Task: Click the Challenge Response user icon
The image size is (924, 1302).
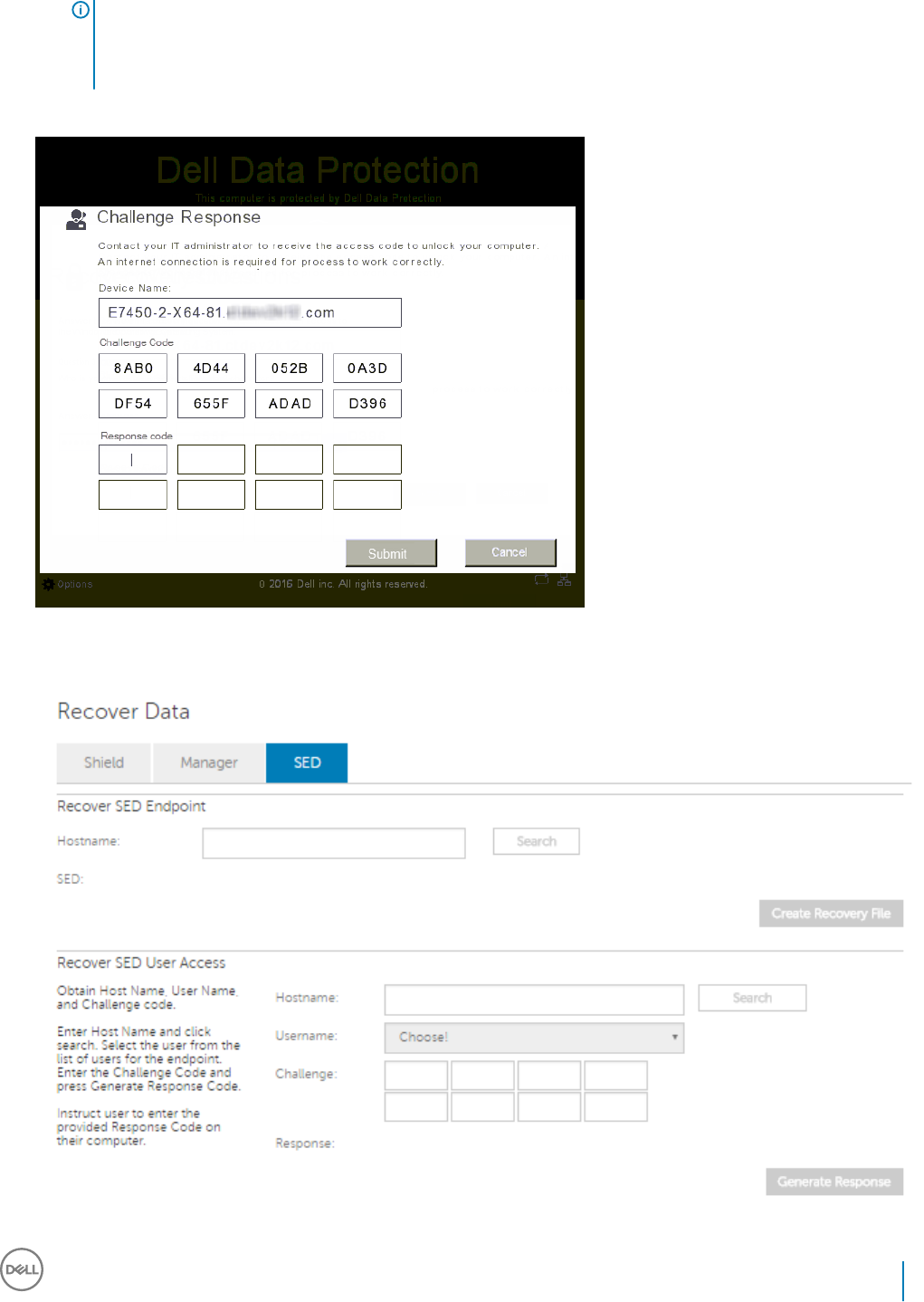Action: point(76,219)
